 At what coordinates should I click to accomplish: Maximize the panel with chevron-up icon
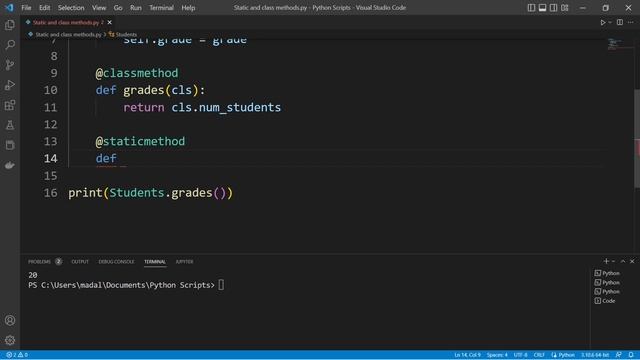click(x=623, y=261)
